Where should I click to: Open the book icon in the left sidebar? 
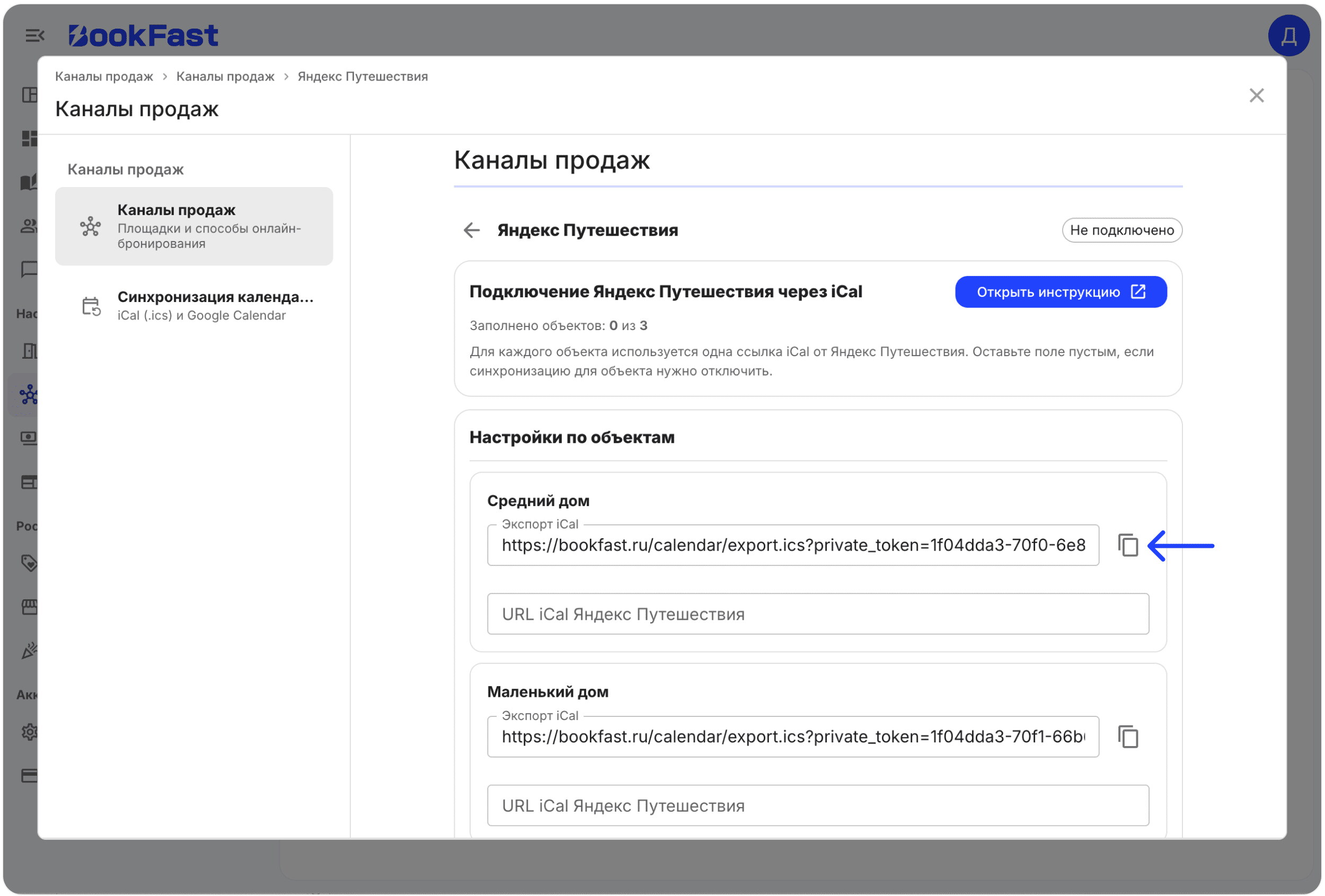pos(29,182)
